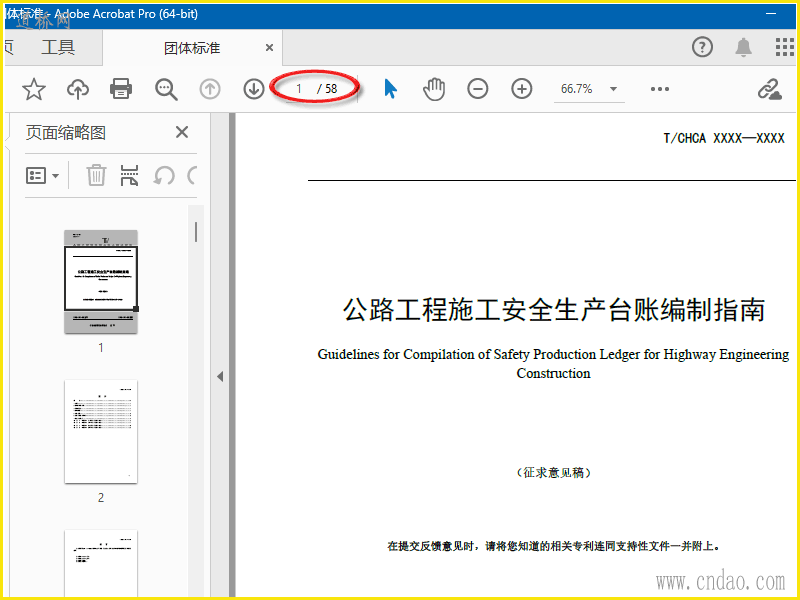Click the English 'Guidelines for Compilation' subtitle
800x600 pixels.
tap(553, 363)
